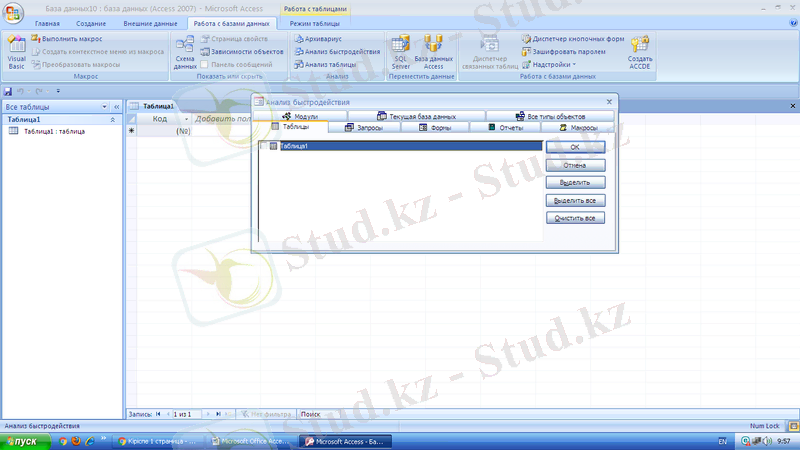Open the Visual Basic editor
This screenshot has width=800, height=450.
[16, 52]
